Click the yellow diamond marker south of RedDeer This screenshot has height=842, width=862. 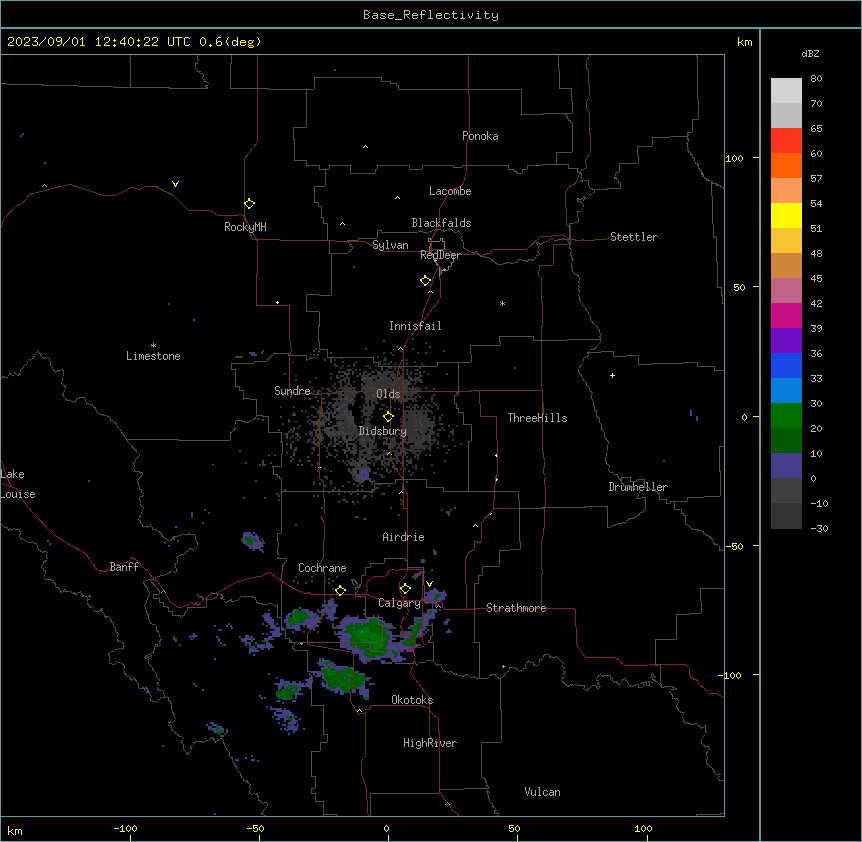(425, 281)
